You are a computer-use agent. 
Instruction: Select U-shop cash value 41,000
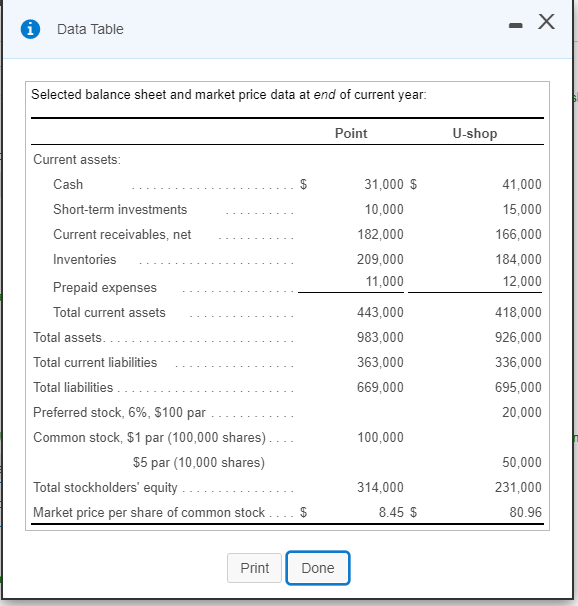(x=522, y=184)
